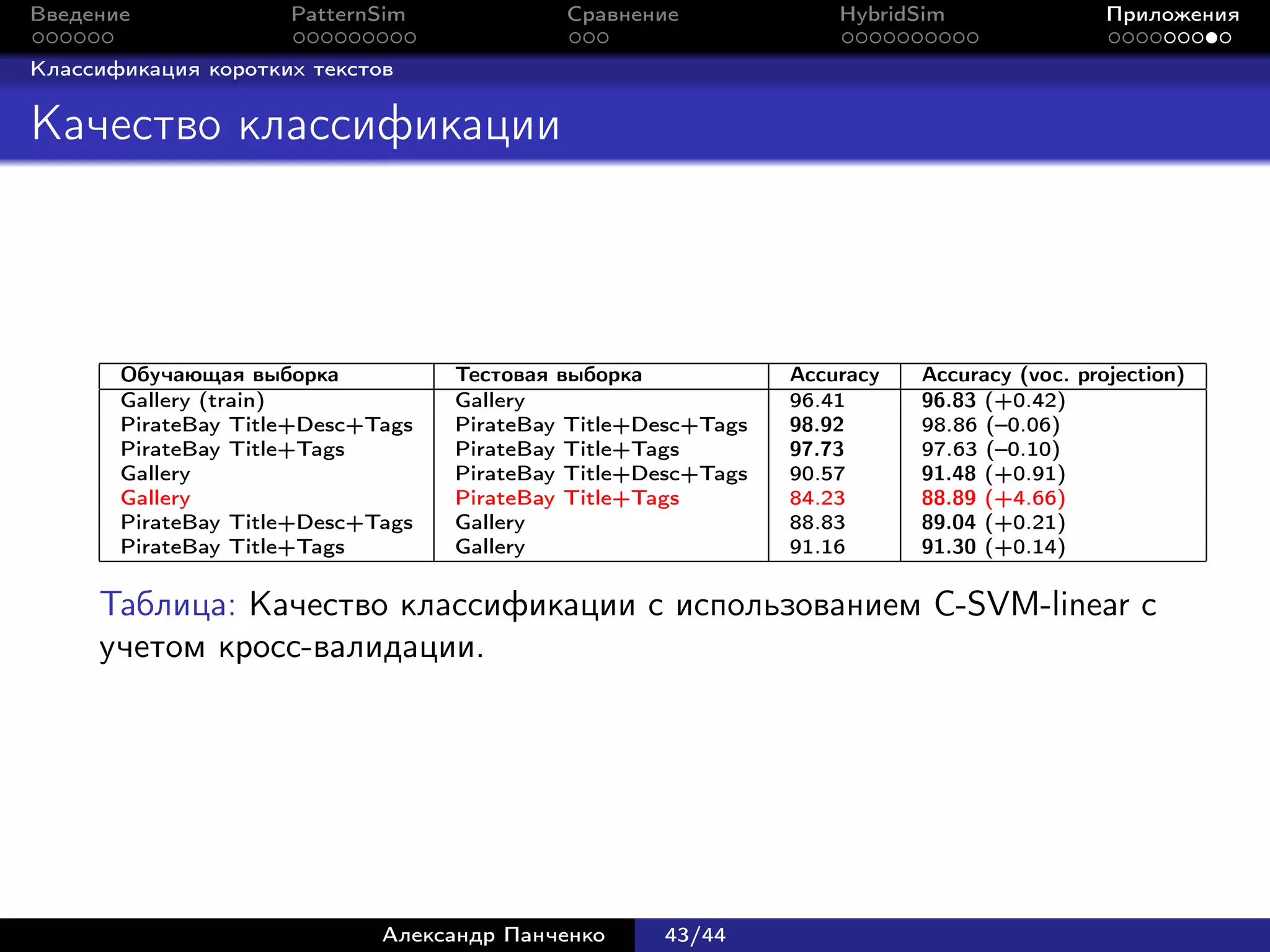The width and height of the screenshot is (1270, 952).
Task: Click the last navigation dot under Сравнение
Action: point(602,38)
